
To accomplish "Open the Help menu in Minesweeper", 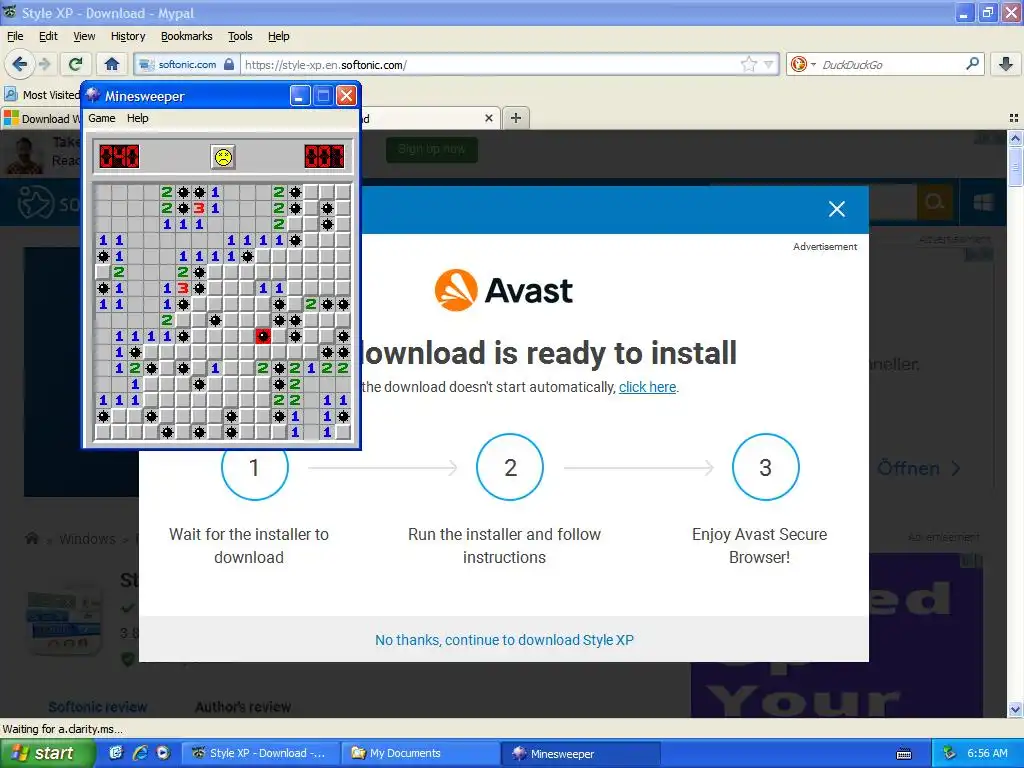I will pos(138,118).
